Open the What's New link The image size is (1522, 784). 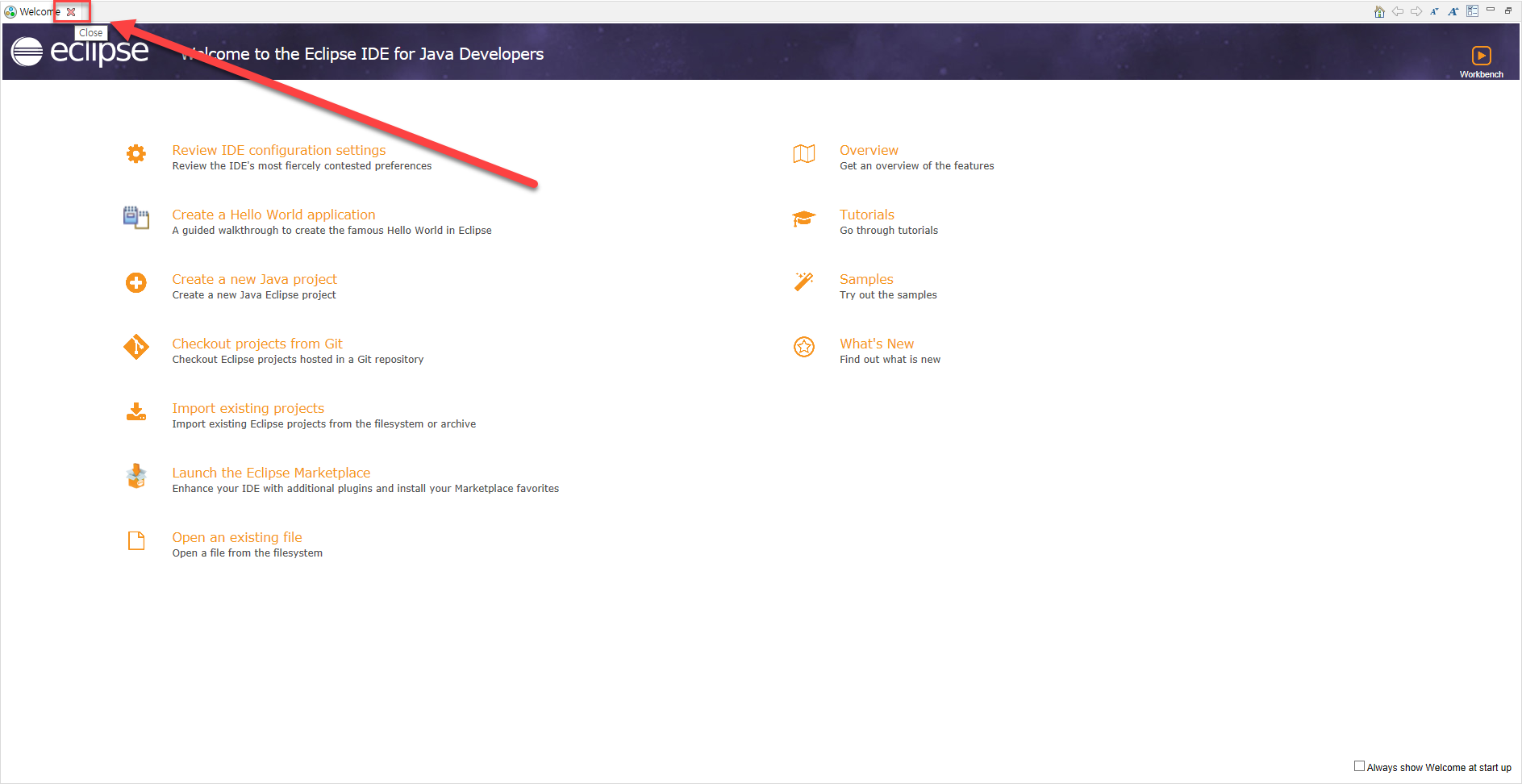tap(877, 344)
